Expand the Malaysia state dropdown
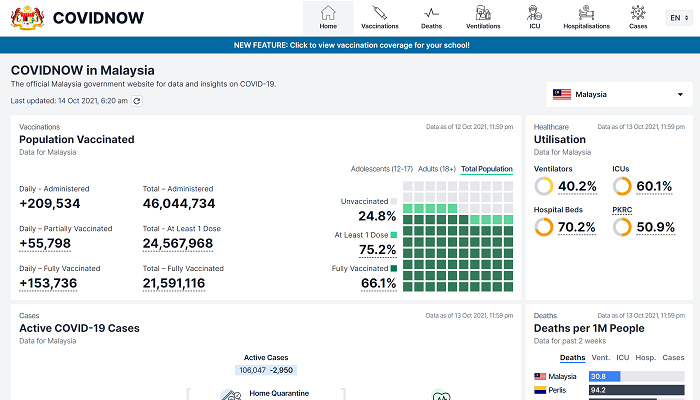Screen dimensions: 700x400 click(x=620, y=94)
